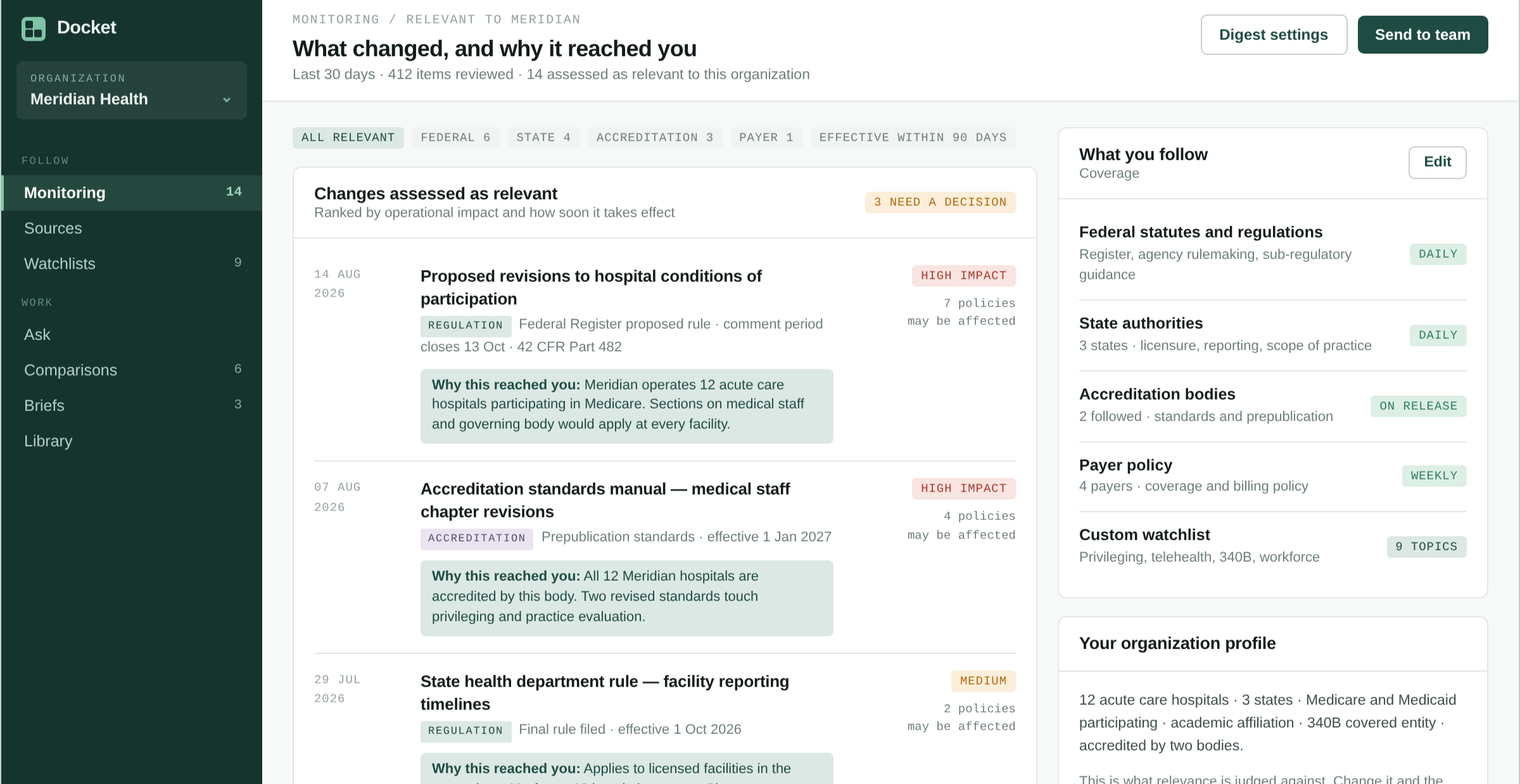Filter by Effective within 90 days

913,137
